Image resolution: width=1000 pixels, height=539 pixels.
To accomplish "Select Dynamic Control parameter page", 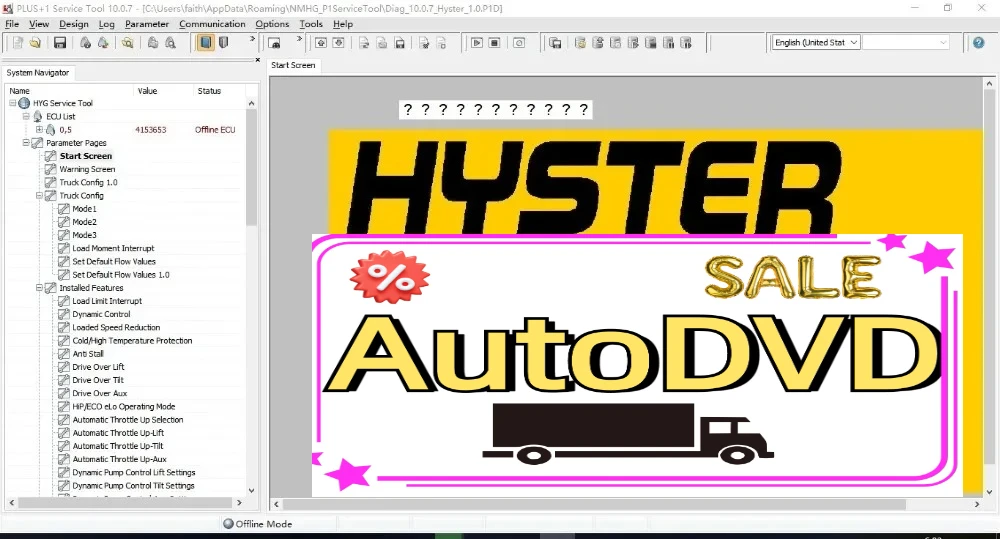I will 101,314.
